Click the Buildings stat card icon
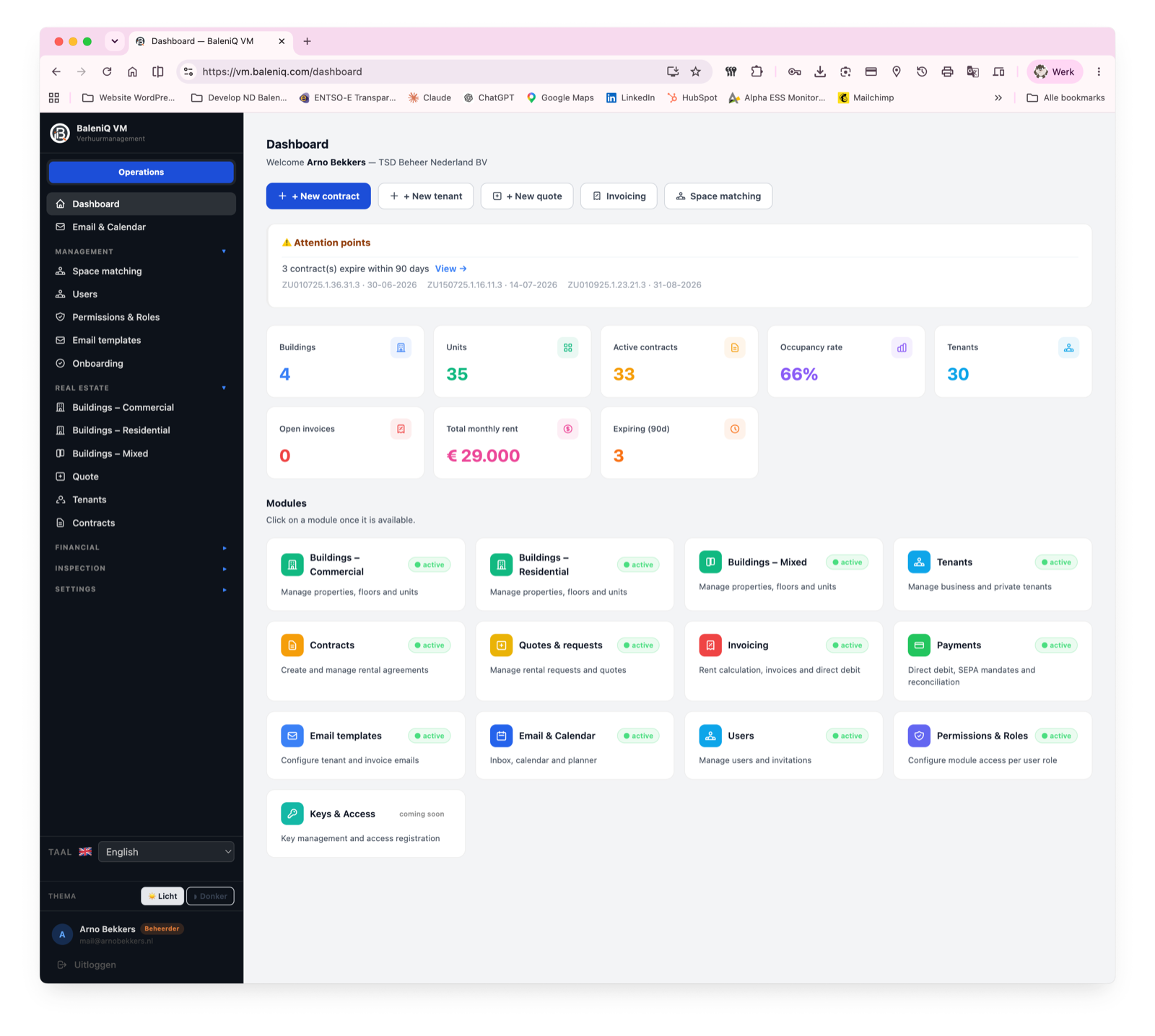This screenshot has width=1155, height=1036. (401, 347)
